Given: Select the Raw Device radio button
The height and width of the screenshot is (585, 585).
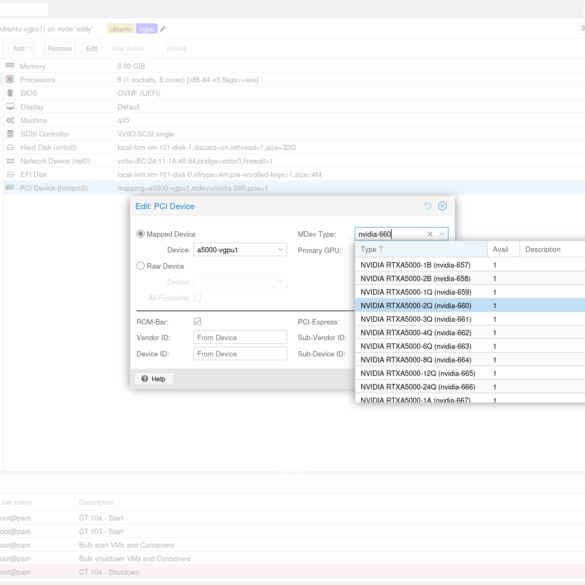Looking at the screenshot, I should point(140,266).
